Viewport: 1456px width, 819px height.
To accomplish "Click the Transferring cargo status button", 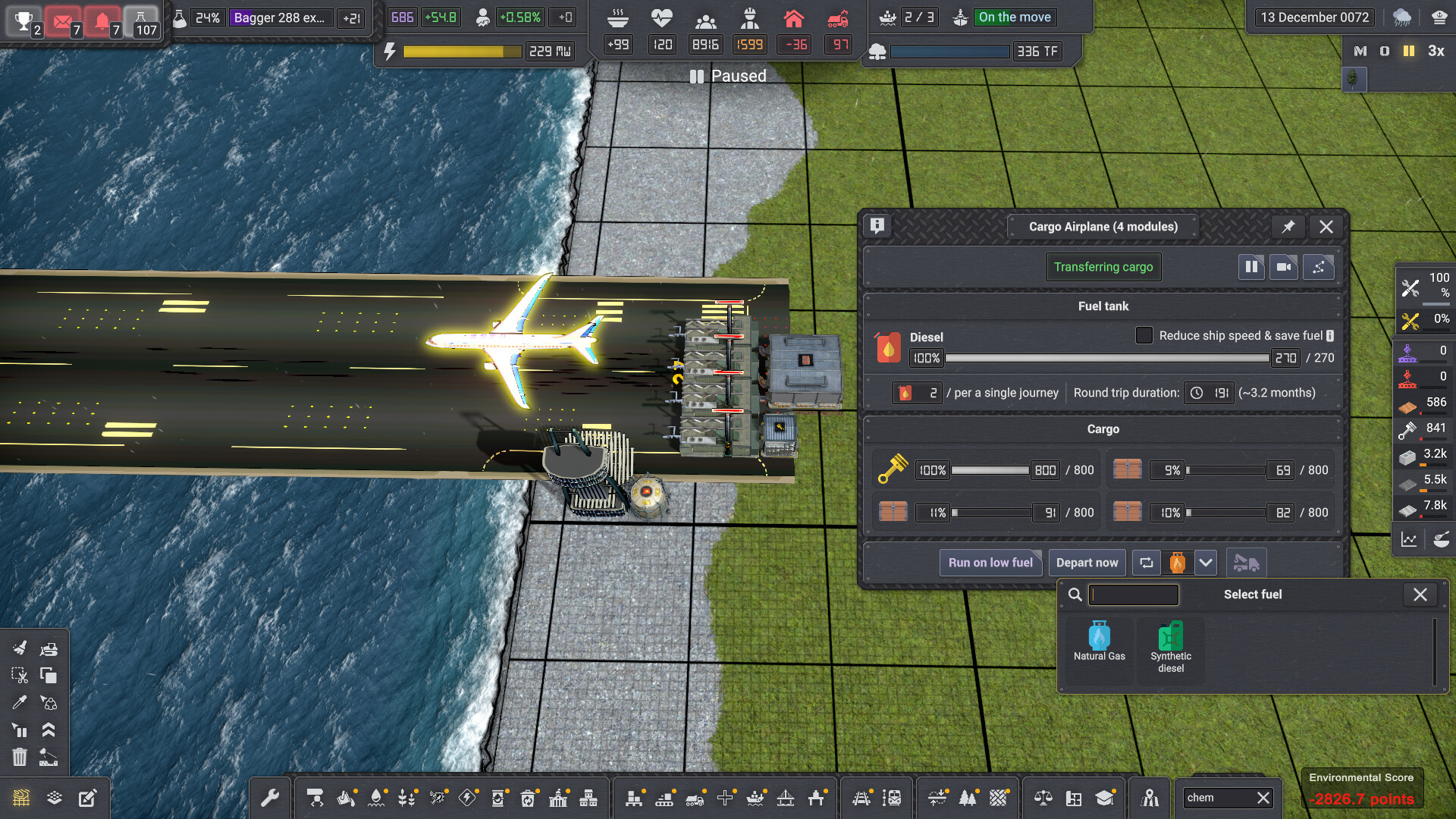I will pyautogui.click(x=1103, y=267).
